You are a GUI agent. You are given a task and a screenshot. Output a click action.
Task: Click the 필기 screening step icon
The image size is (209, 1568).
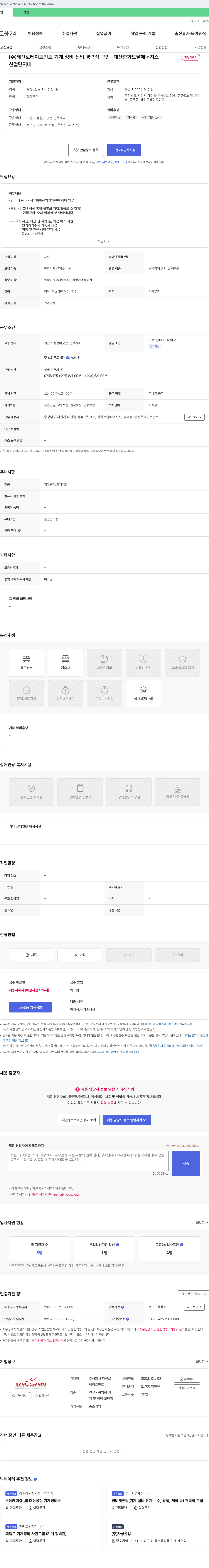point(129,955)
